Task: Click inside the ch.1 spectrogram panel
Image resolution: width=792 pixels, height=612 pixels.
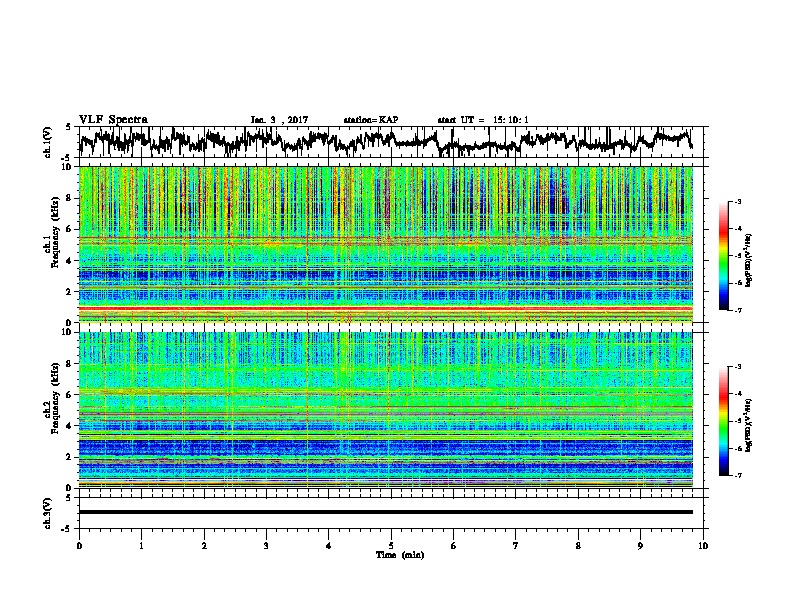Action: click(x=385, y=244)
